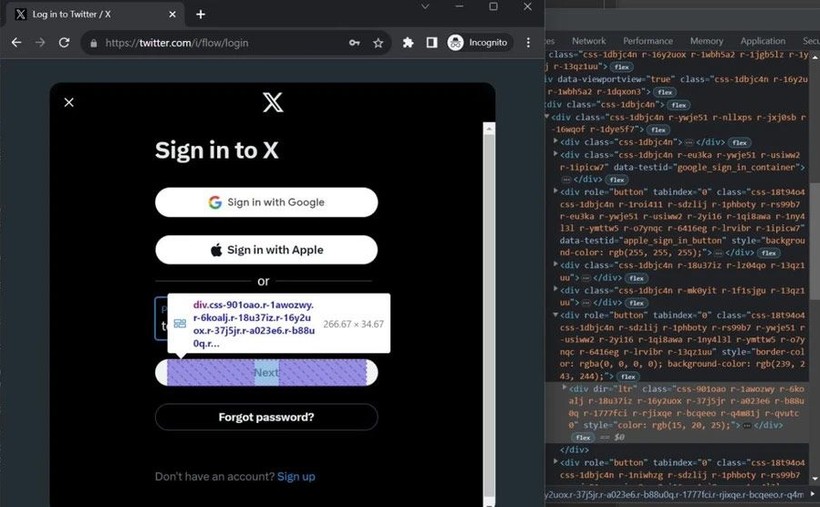Expand the google_sign_in_container div node
Image resolution: width=820 pixels, height=507 pixels.
(555, 154)
